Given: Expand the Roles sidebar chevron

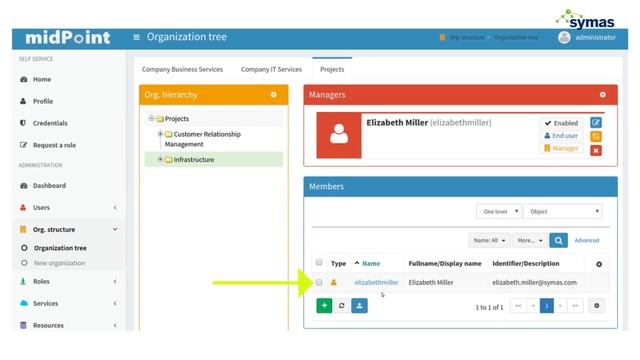Looking at the screenshot, I should tap(115, 282).
